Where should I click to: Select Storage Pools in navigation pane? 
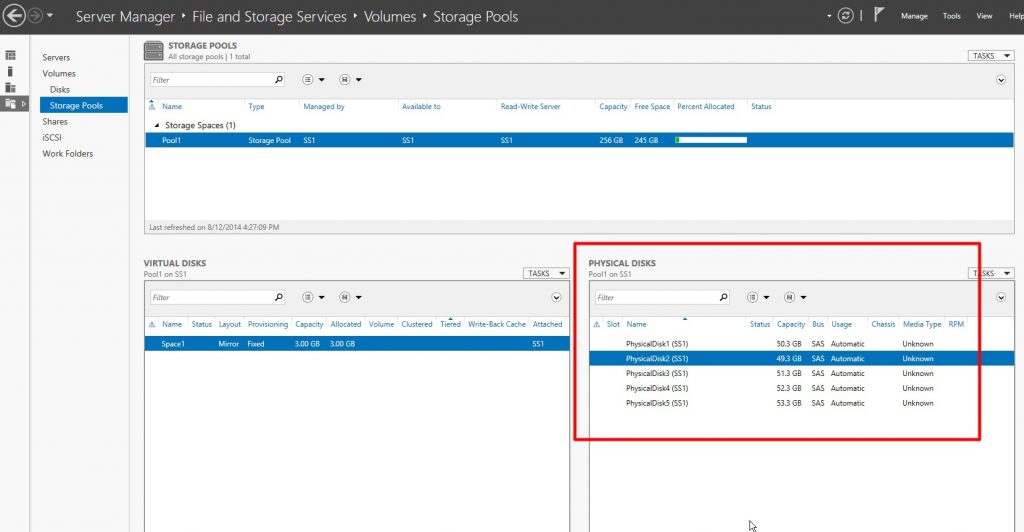tap(84, 105)
